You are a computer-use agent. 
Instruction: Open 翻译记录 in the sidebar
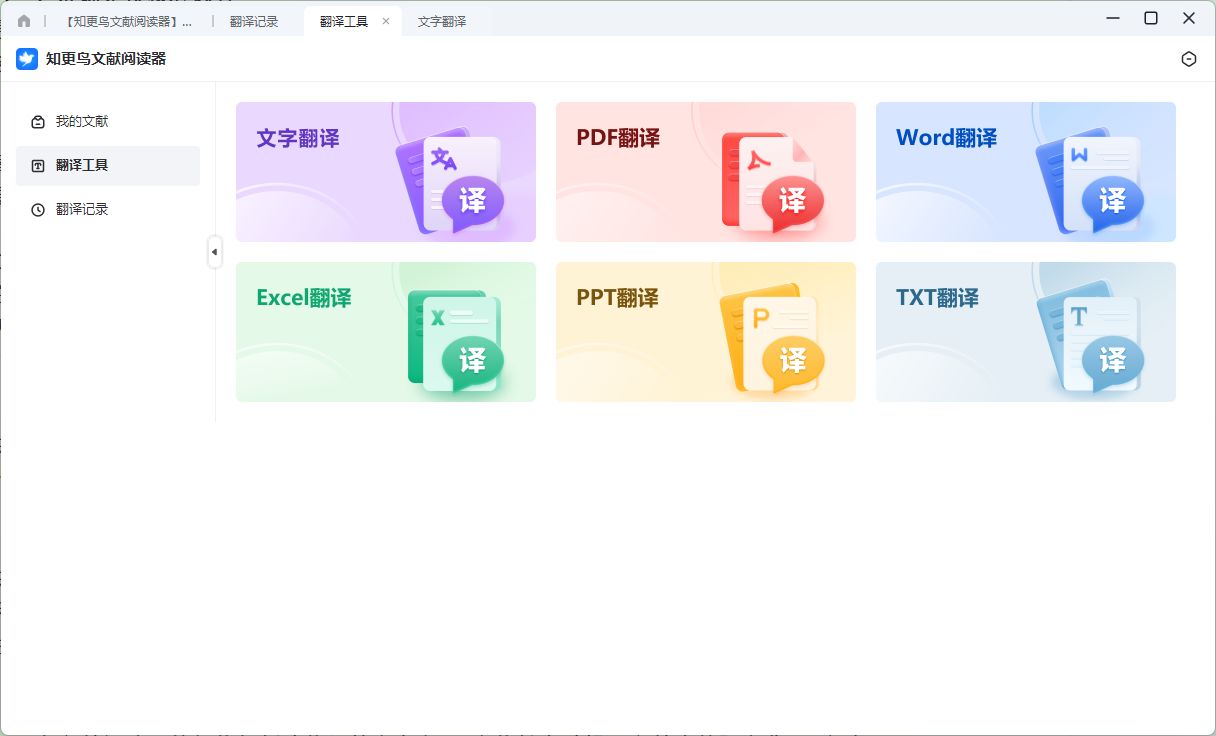coord(108,210)
